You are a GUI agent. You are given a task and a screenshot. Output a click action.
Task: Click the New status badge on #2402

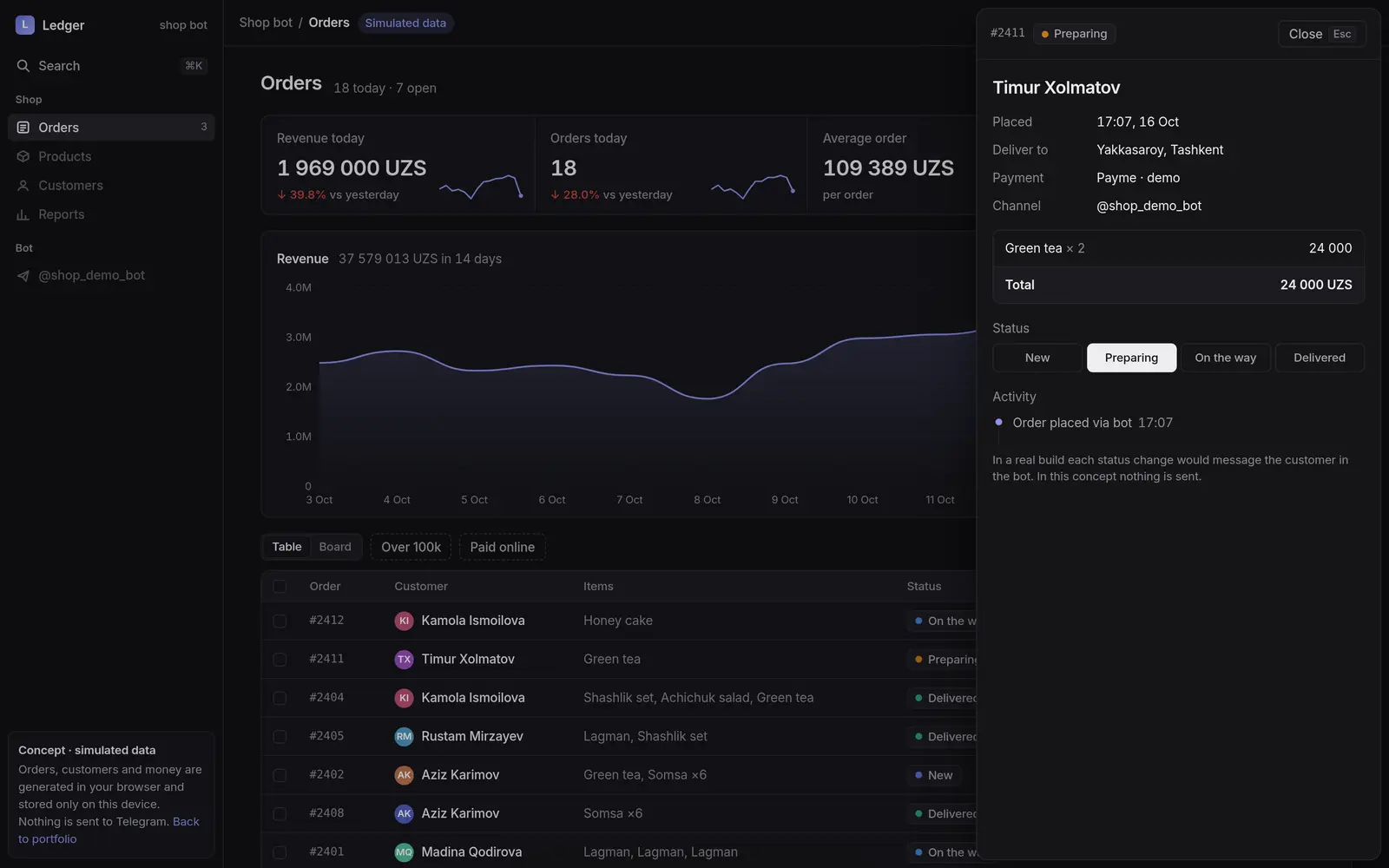tap(933, 775)
